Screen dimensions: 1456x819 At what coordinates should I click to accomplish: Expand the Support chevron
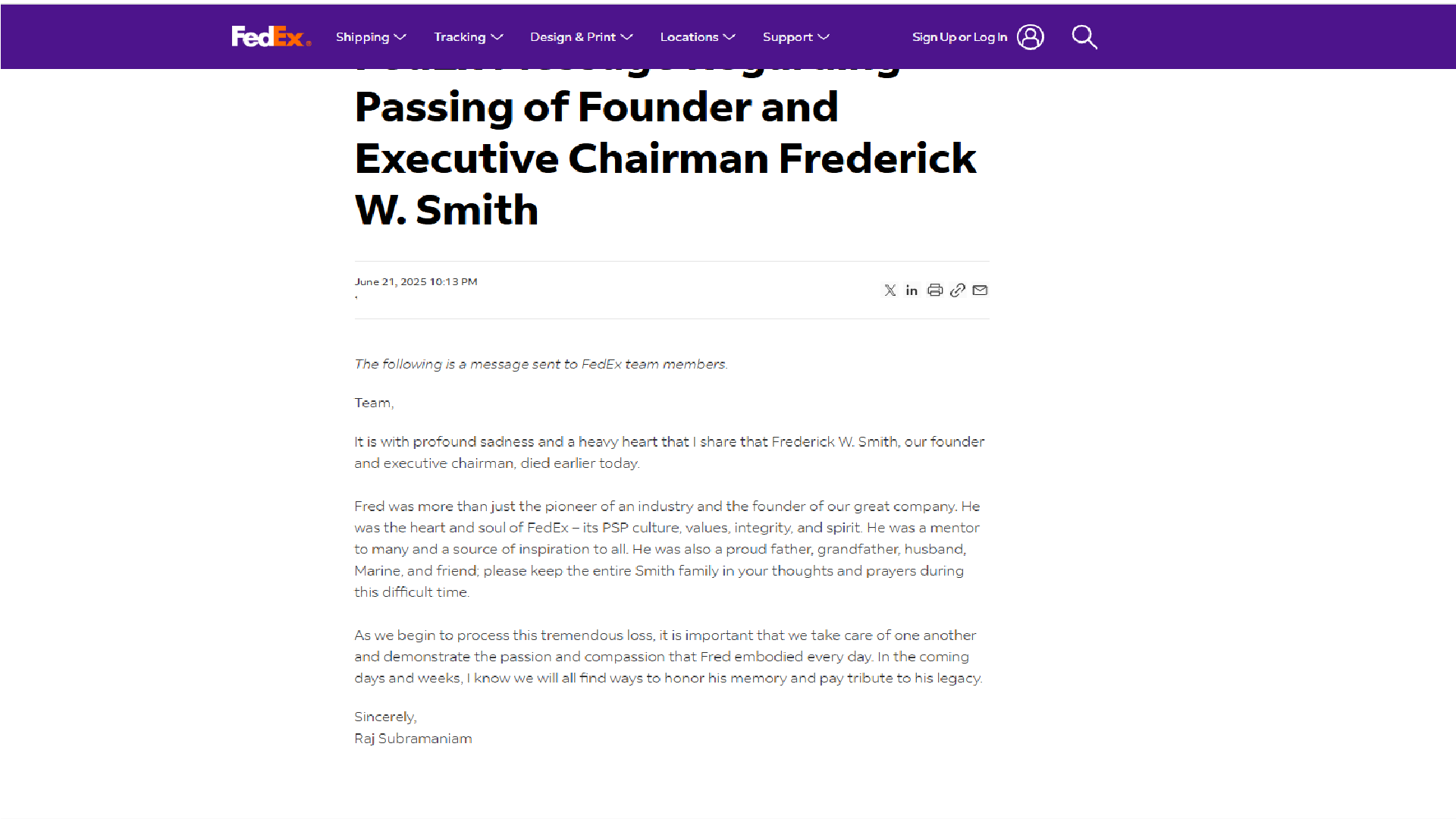click(824, 36)
